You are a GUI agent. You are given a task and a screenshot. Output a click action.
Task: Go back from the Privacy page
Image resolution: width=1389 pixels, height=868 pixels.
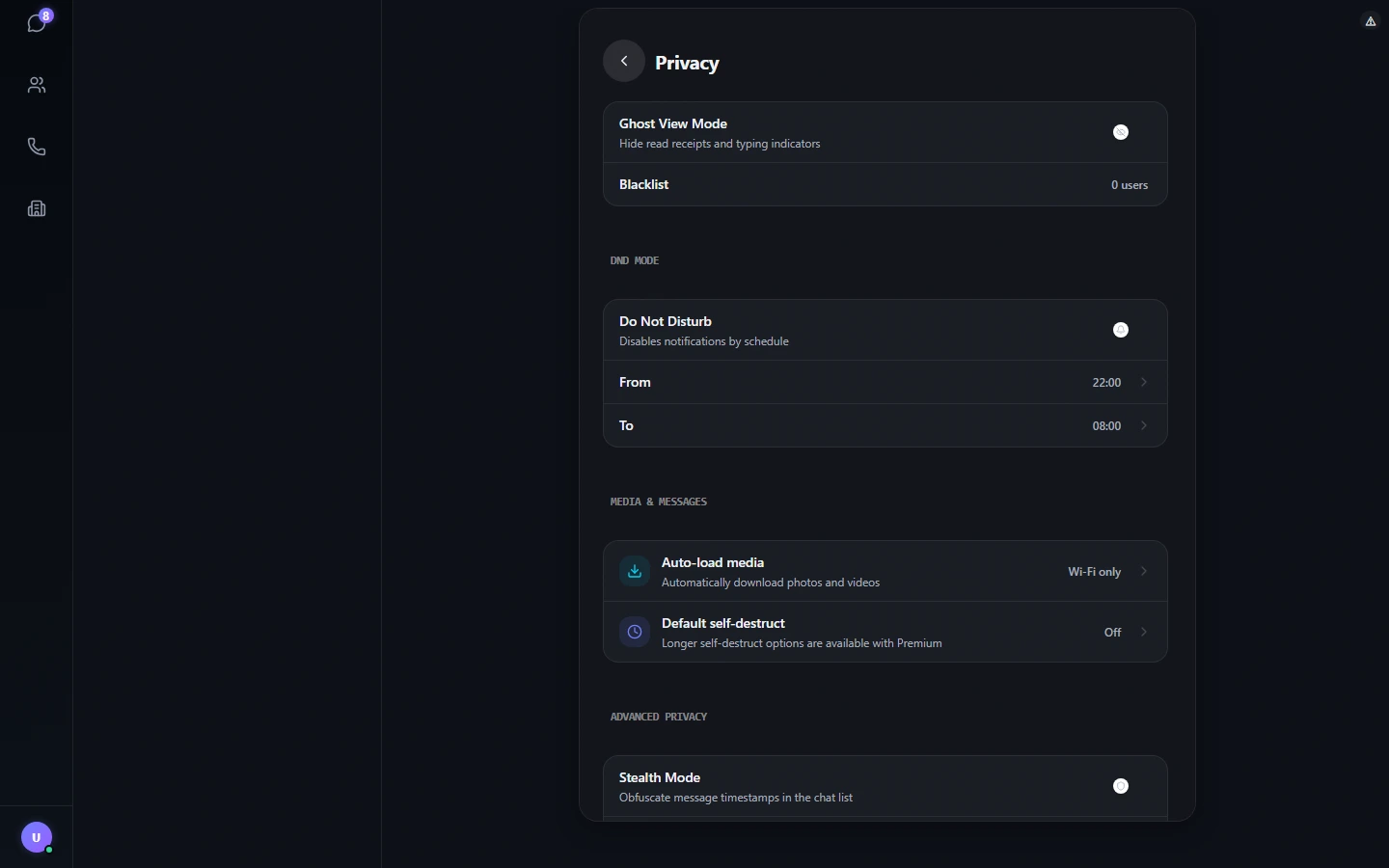(x=624, y=61)
